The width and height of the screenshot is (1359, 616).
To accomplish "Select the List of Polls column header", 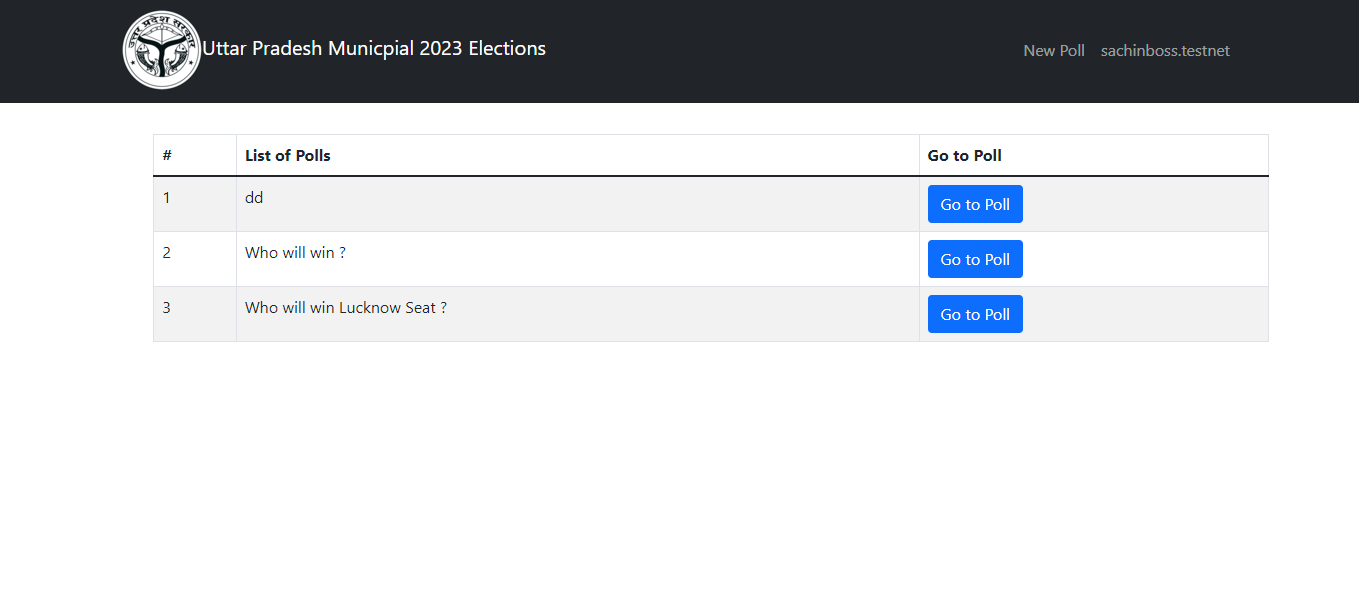I will (288, 156).
